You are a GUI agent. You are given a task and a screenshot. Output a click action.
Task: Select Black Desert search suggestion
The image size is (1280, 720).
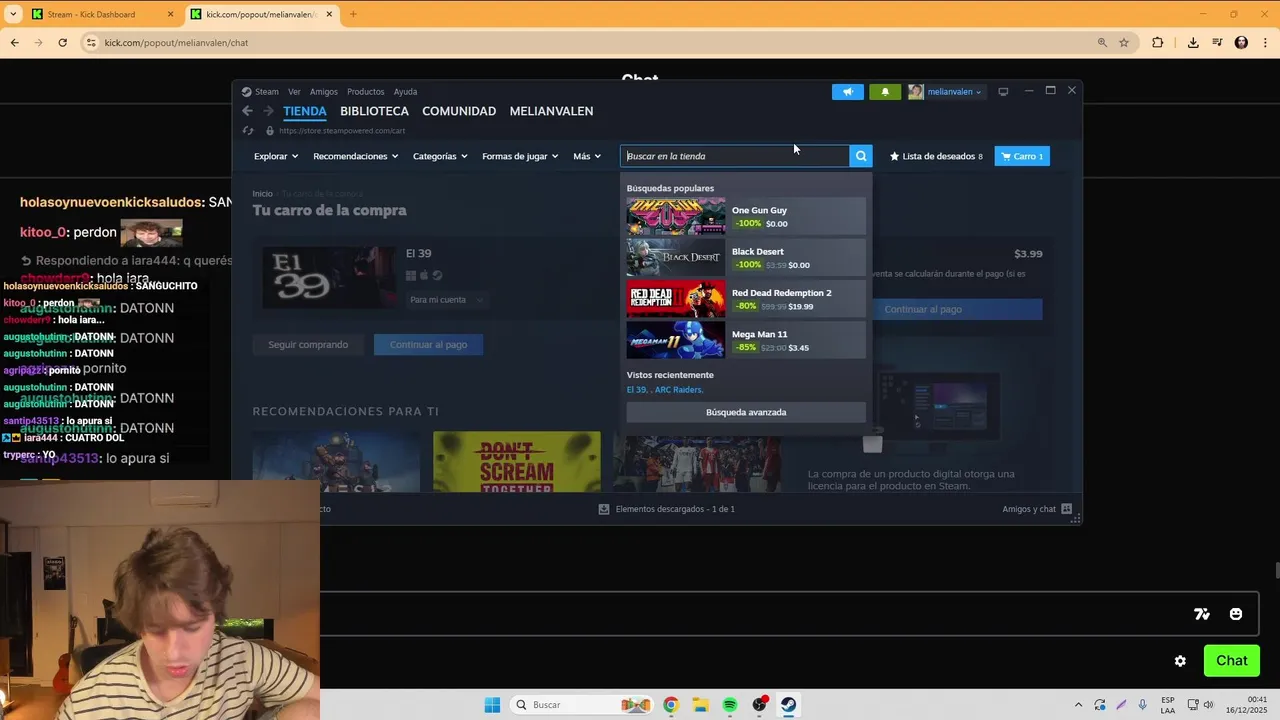[x=746, y=257]
